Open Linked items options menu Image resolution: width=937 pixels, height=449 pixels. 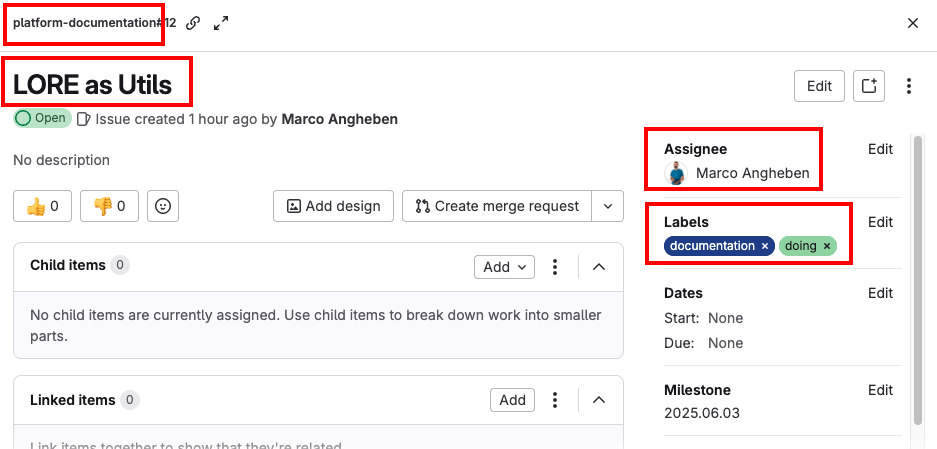(x=555, y=400)
